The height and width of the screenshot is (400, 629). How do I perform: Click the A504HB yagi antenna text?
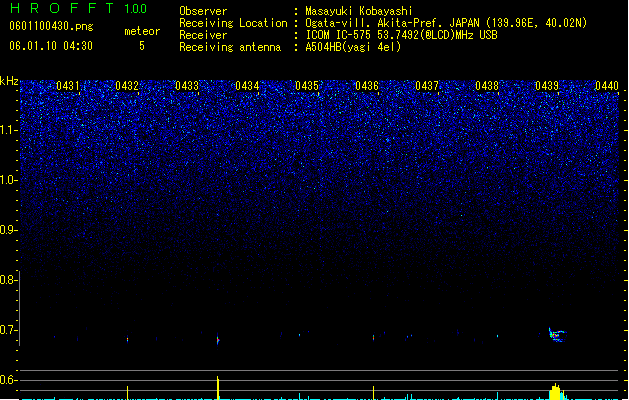[353, 47]
